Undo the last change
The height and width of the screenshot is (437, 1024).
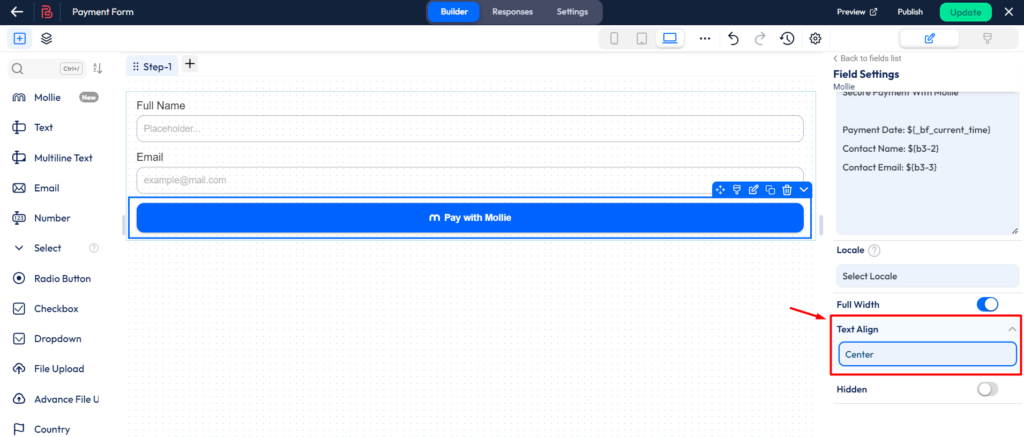tap(733, 39)
